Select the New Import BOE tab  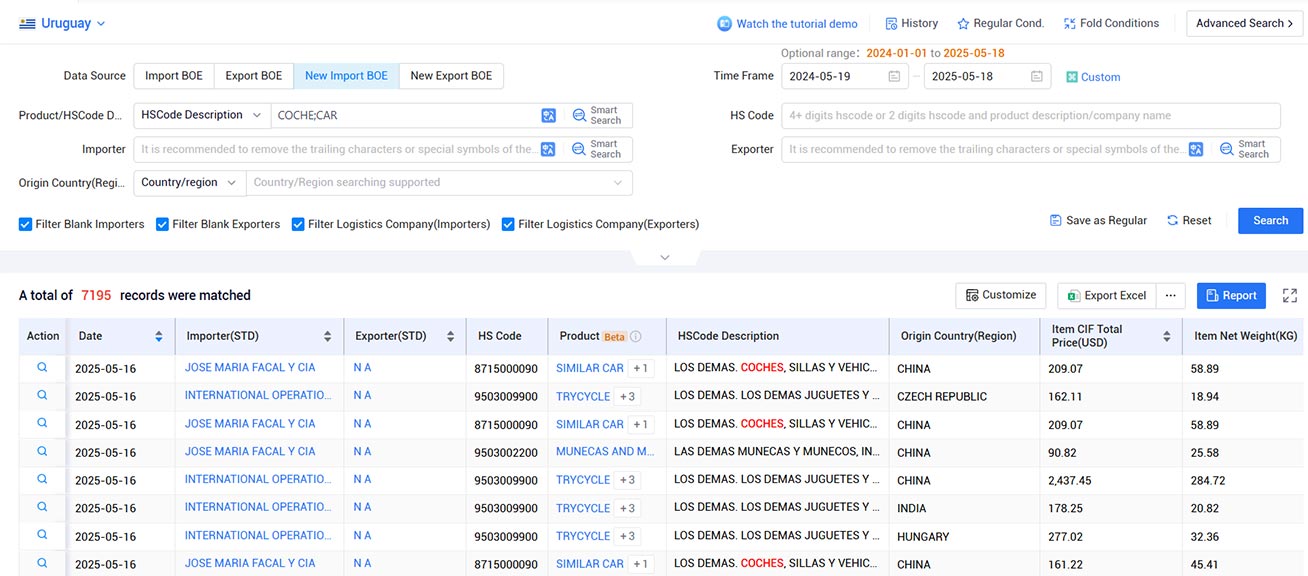pos(346,76)
